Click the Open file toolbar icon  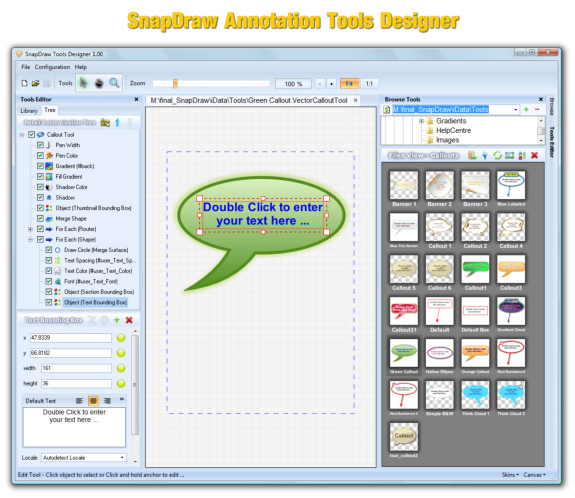[x=35, y=83]
